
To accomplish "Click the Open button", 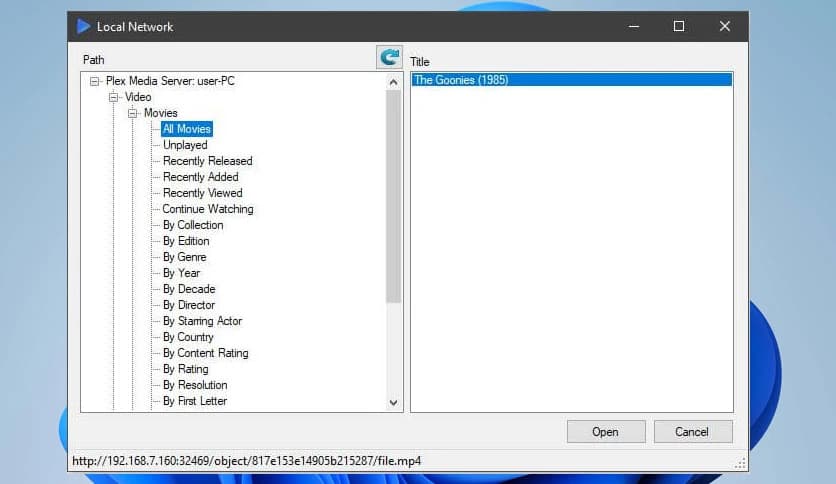I will point(606,432).
